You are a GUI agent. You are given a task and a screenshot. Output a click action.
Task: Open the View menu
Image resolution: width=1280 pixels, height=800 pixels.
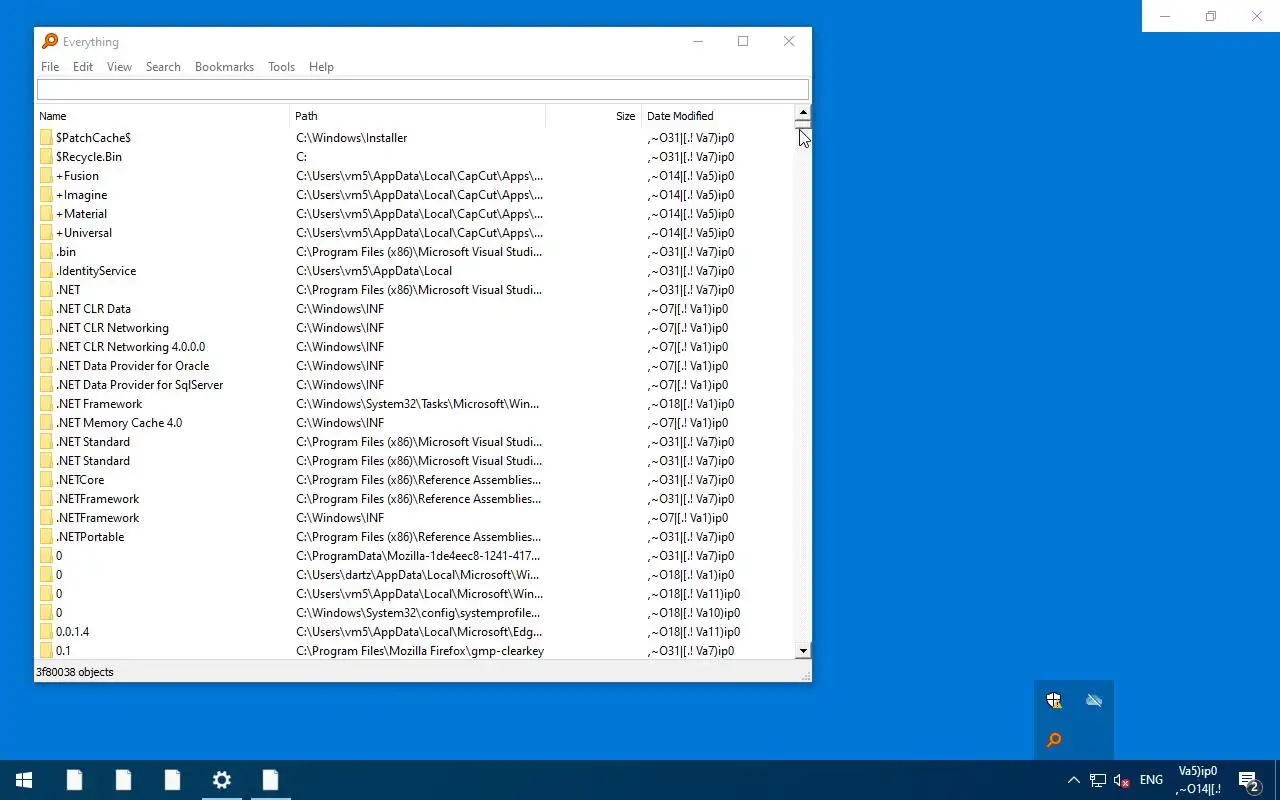coord(119,67)
